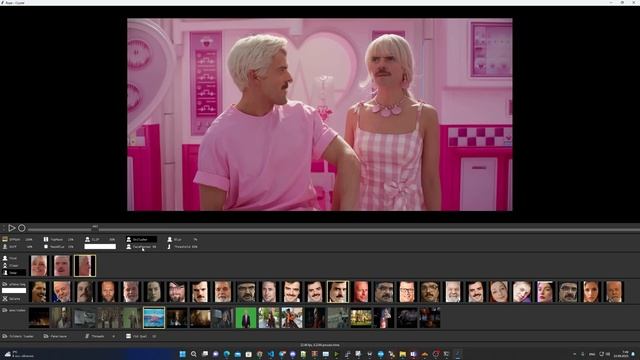Viewport: 640px width, 360px height.
Task: Toggle the highlighted Occluder option
Action: (141, 239)
